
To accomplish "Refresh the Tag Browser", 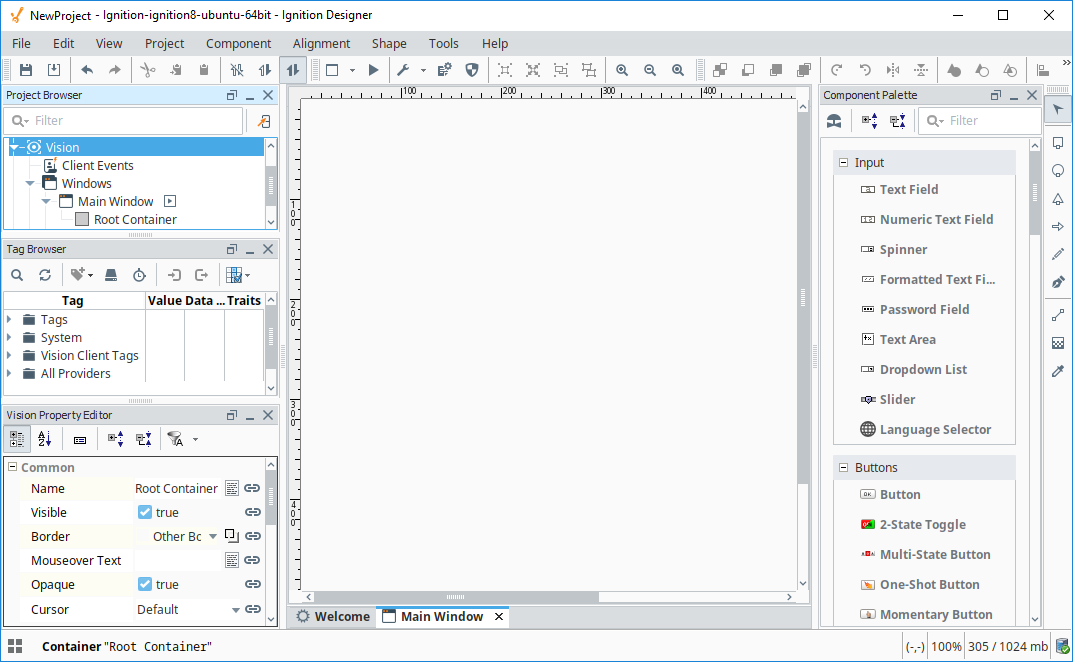I will (x=45, y=275).
